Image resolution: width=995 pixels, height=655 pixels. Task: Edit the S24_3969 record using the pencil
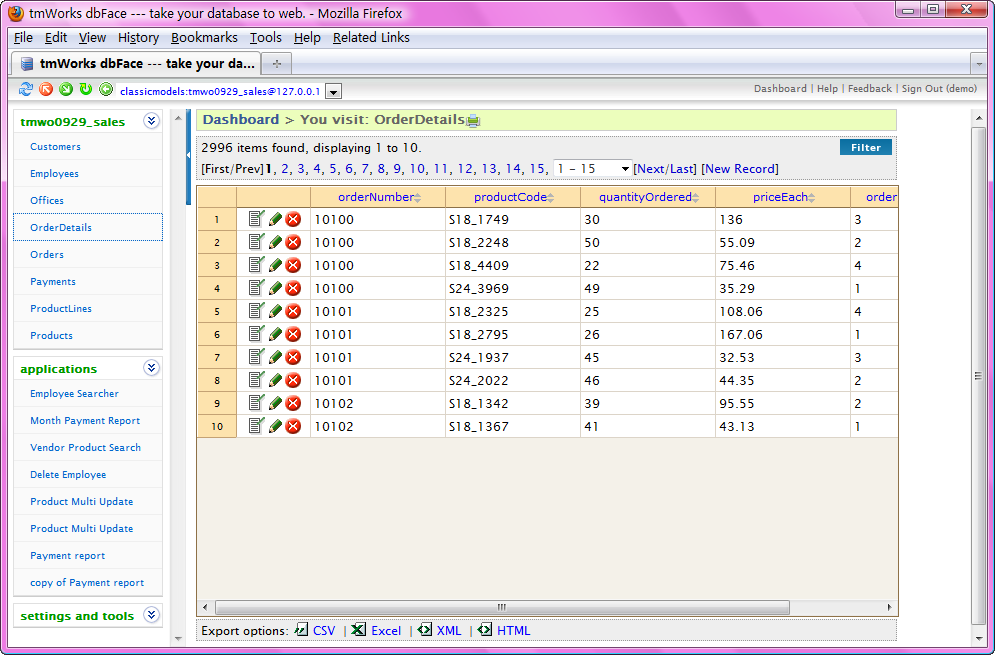(x=275, y=289)
